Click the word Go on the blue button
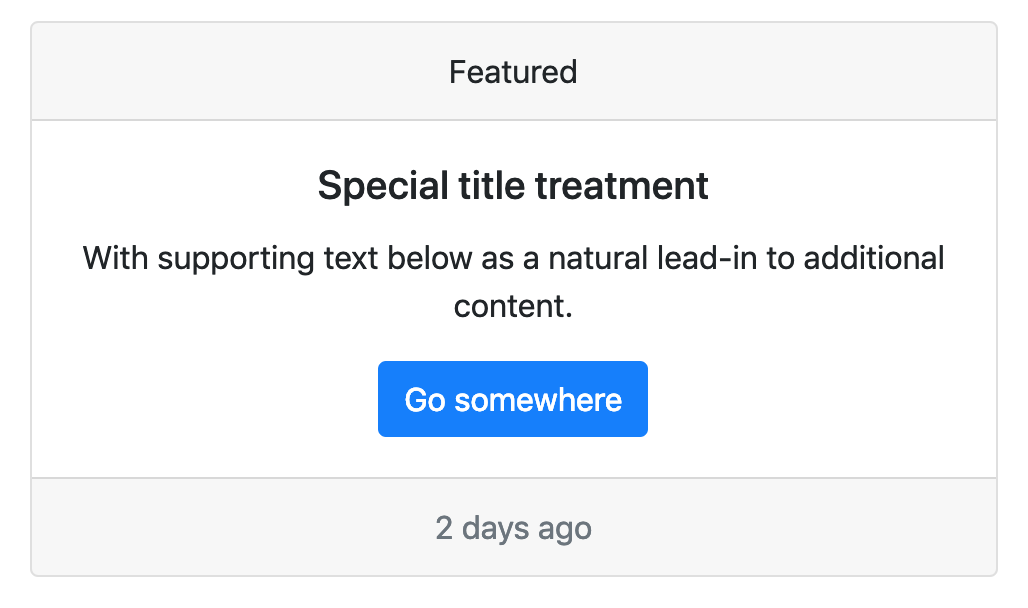The height and width of the screenshot is (608, 1028). 425,400
